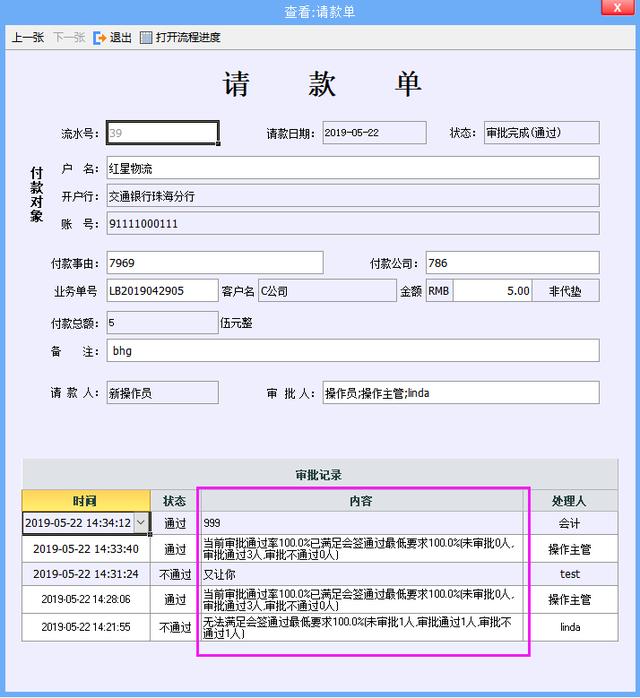Viewport: 640px width, 698px height.
Task: Click the 户名 field 红星物流
Action: [353, 168]
